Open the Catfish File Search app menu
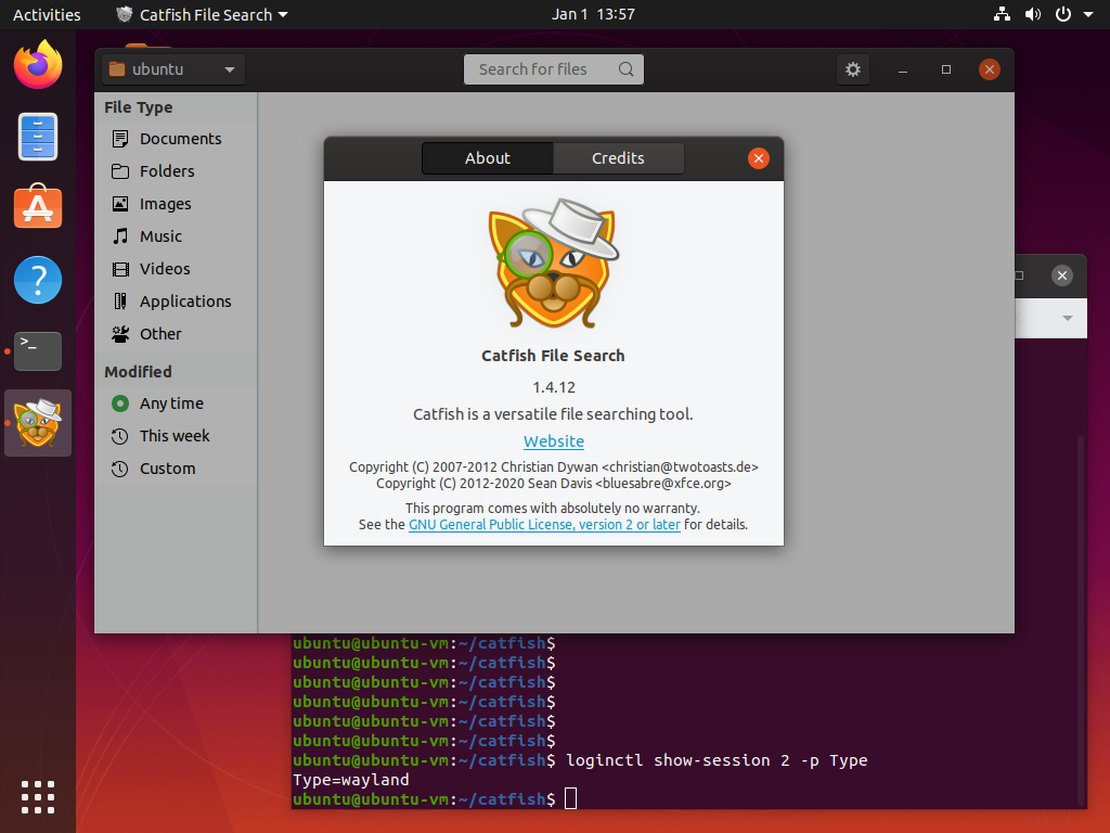Viewport: 1110px width, 833px height. pos(202,15)
